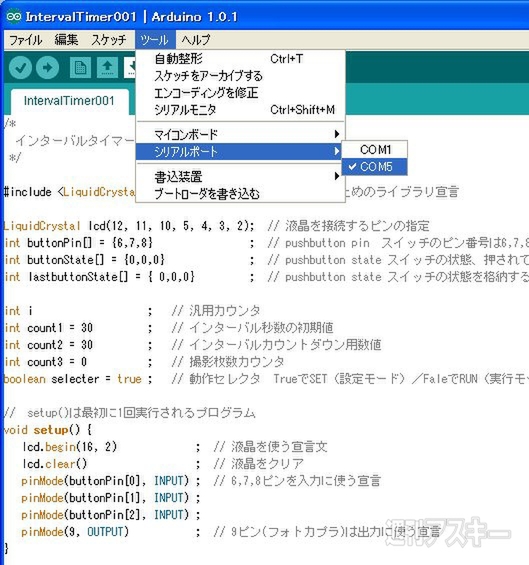Image resolution: width=529 pixels, height=565 pixels.
Task: Select エンコーディングを修正 menu entry
Action: pos(240,93)
